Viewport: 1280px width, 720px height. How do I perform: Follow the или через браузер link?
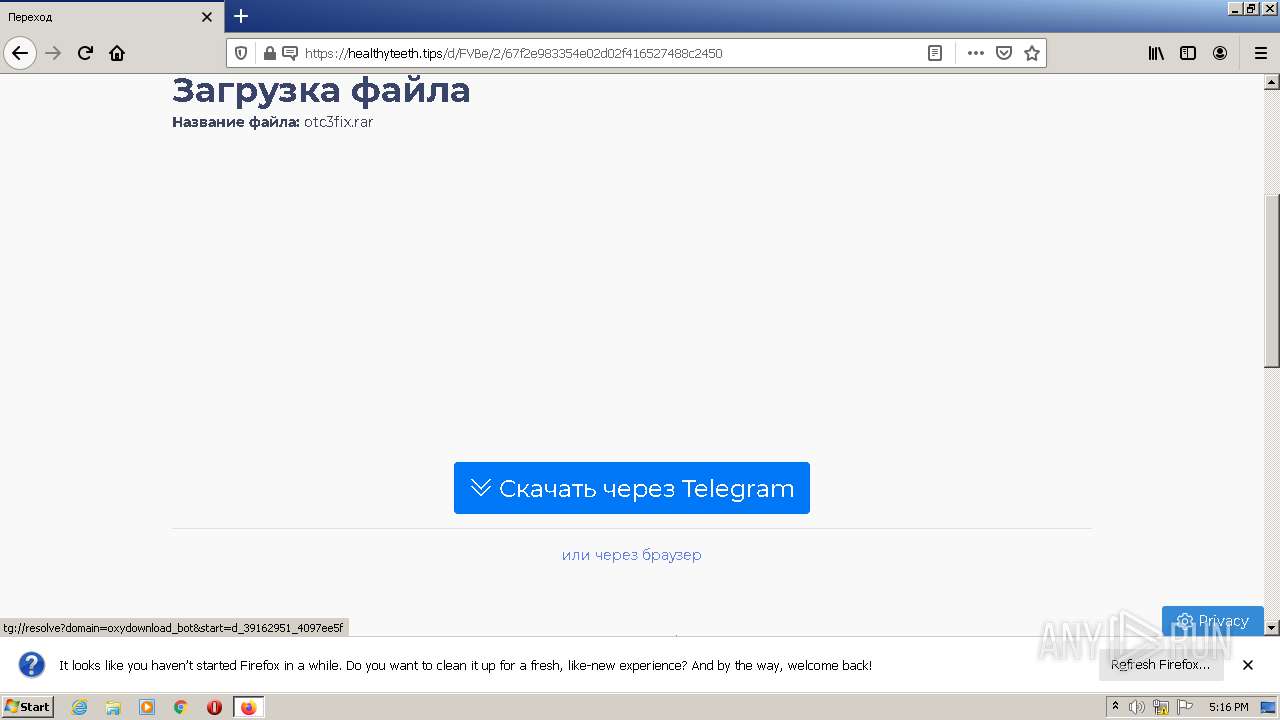pos(632,555)
